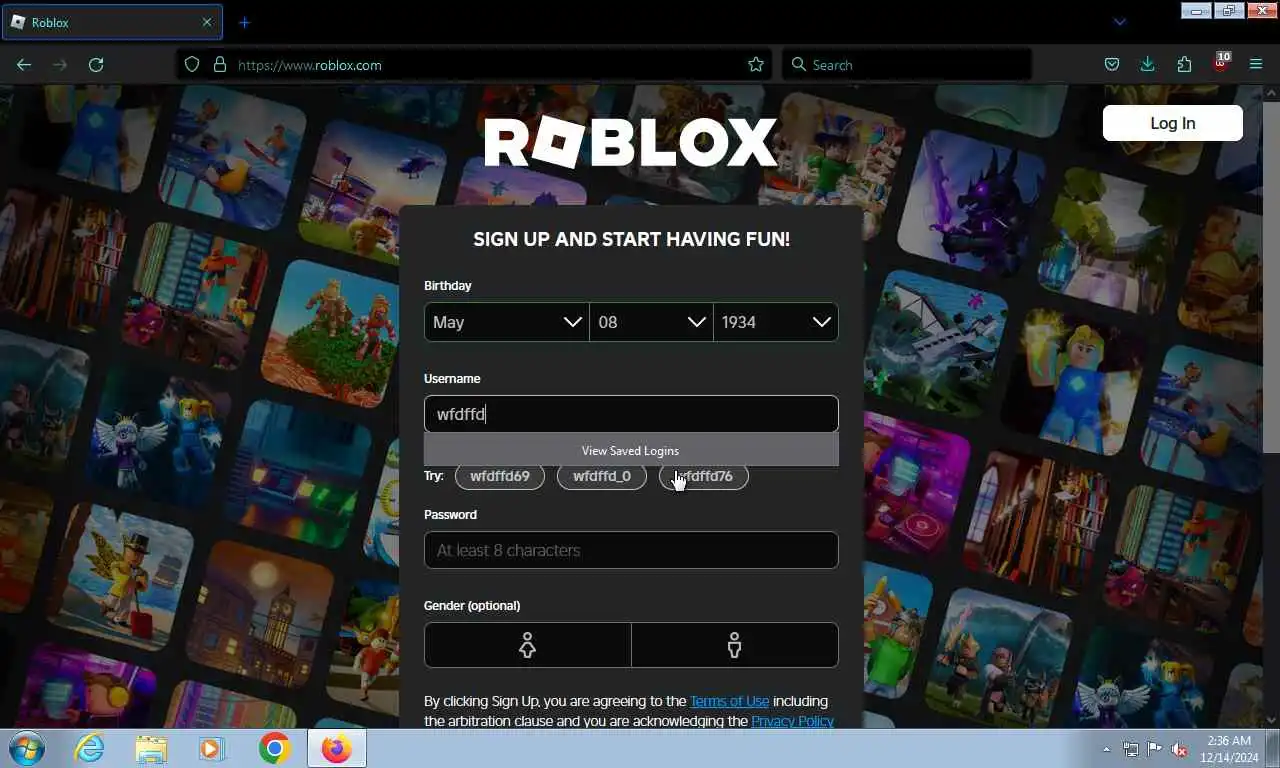Open the Firefox downloads panel
Viewport: 1280px width, 768px height.
[1148, 64]
